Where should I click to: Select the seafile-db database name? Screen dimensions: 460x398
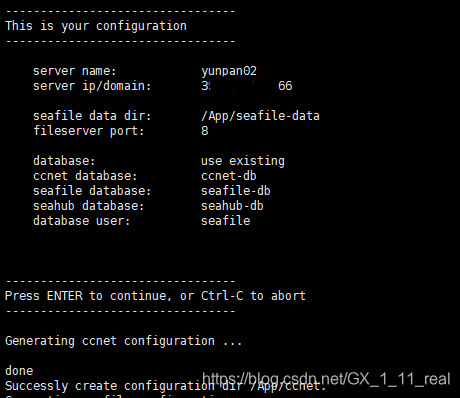click(236, 191)
